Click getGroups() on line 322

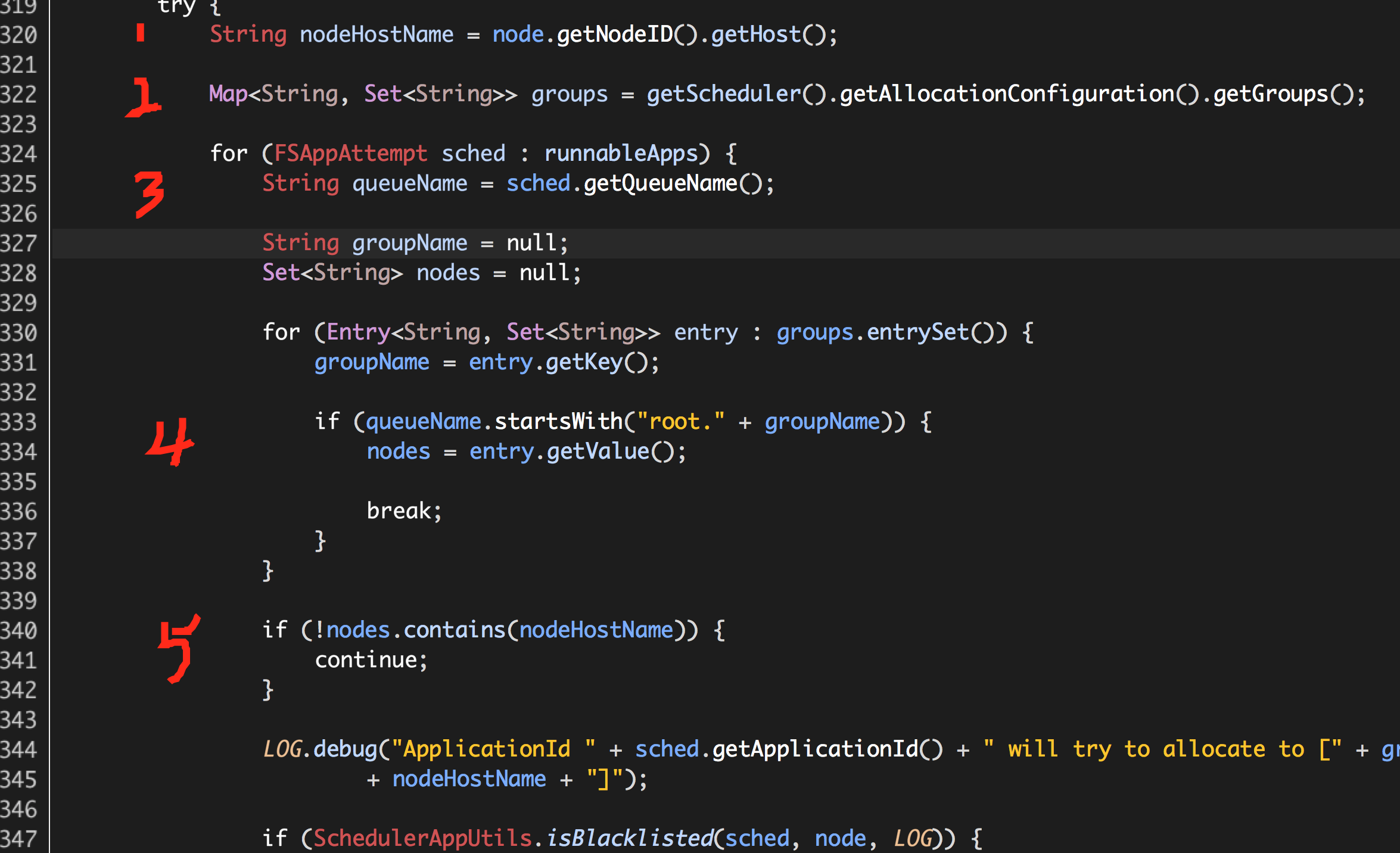point(1283,94)
